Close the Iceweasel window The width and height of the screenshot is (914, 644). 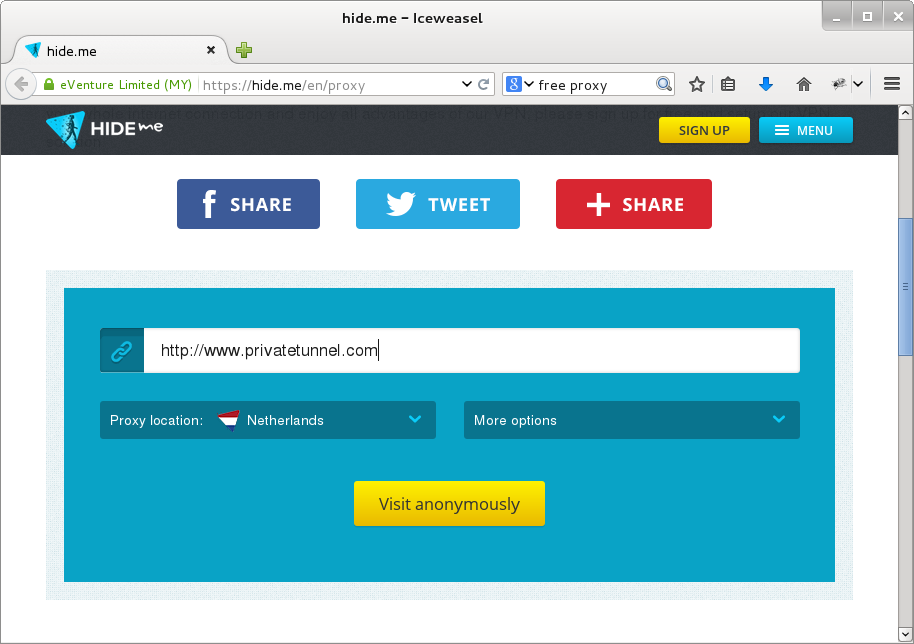coord(898,17)
